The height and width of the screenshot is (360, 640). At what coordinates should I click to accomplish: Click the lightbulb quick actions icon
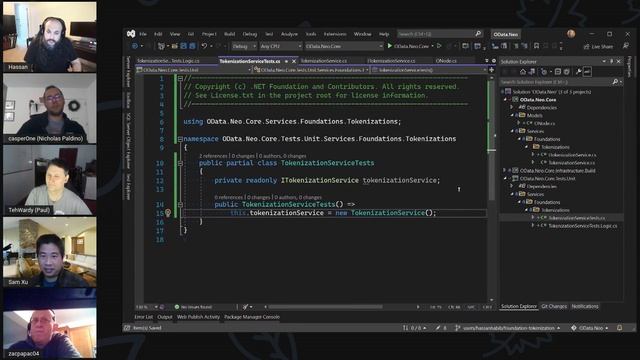pos(168,213)
